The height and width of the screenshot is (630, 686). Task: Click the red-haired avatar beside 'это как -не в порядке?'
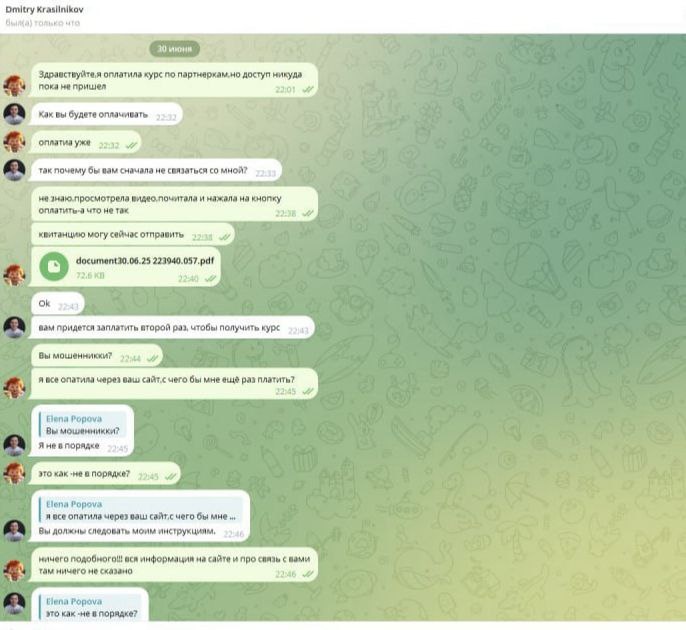coord(14,473)
